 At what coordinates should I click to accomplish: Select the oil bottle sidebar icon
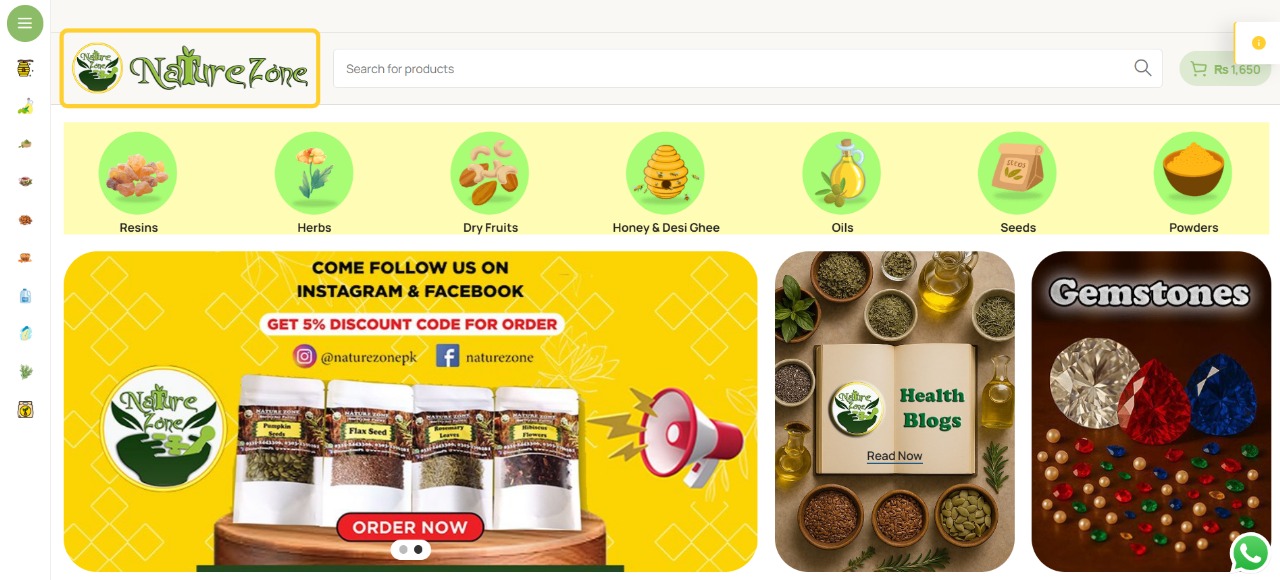pos(25,106)
